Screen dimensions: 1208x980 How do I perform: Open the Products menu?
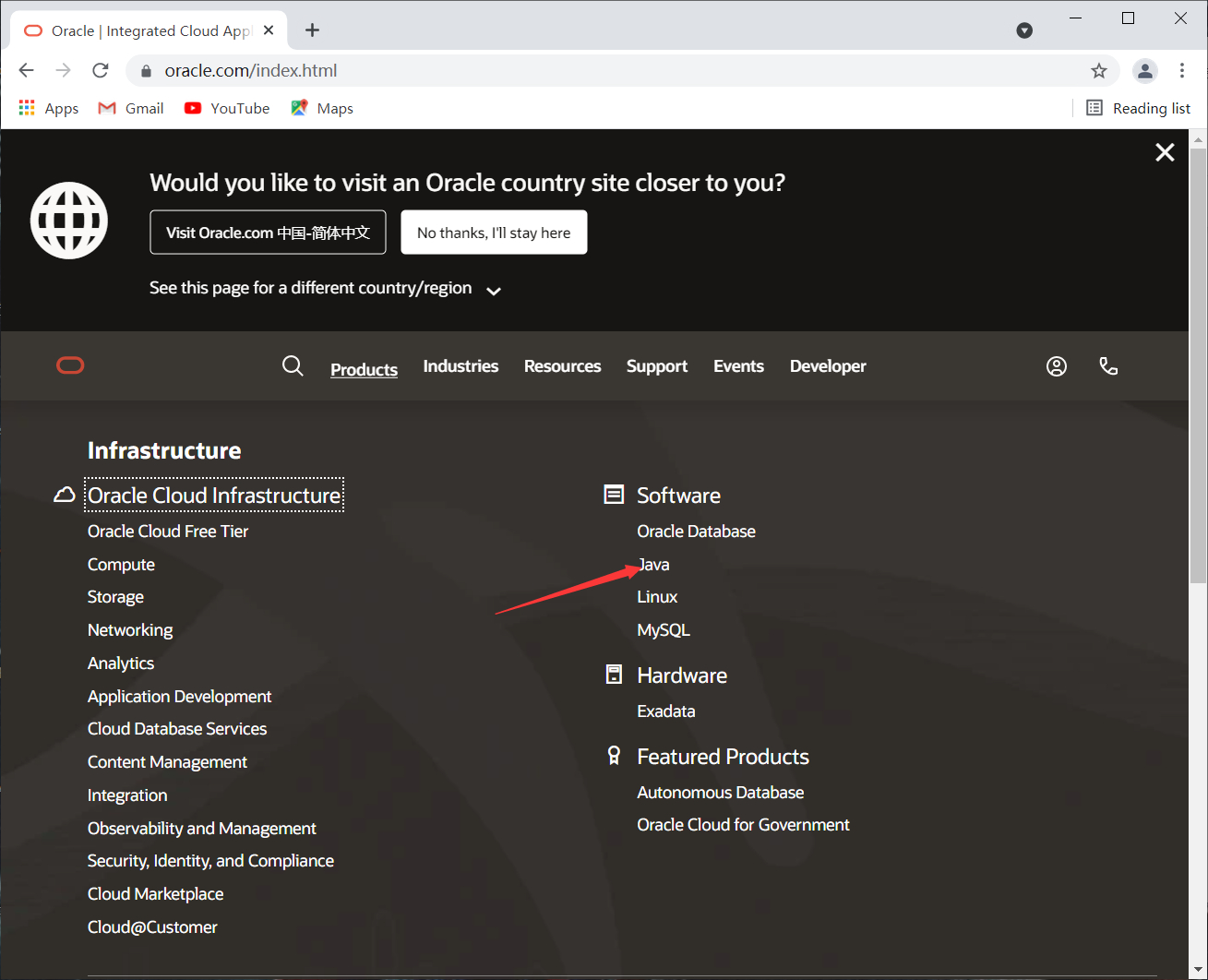364,369
